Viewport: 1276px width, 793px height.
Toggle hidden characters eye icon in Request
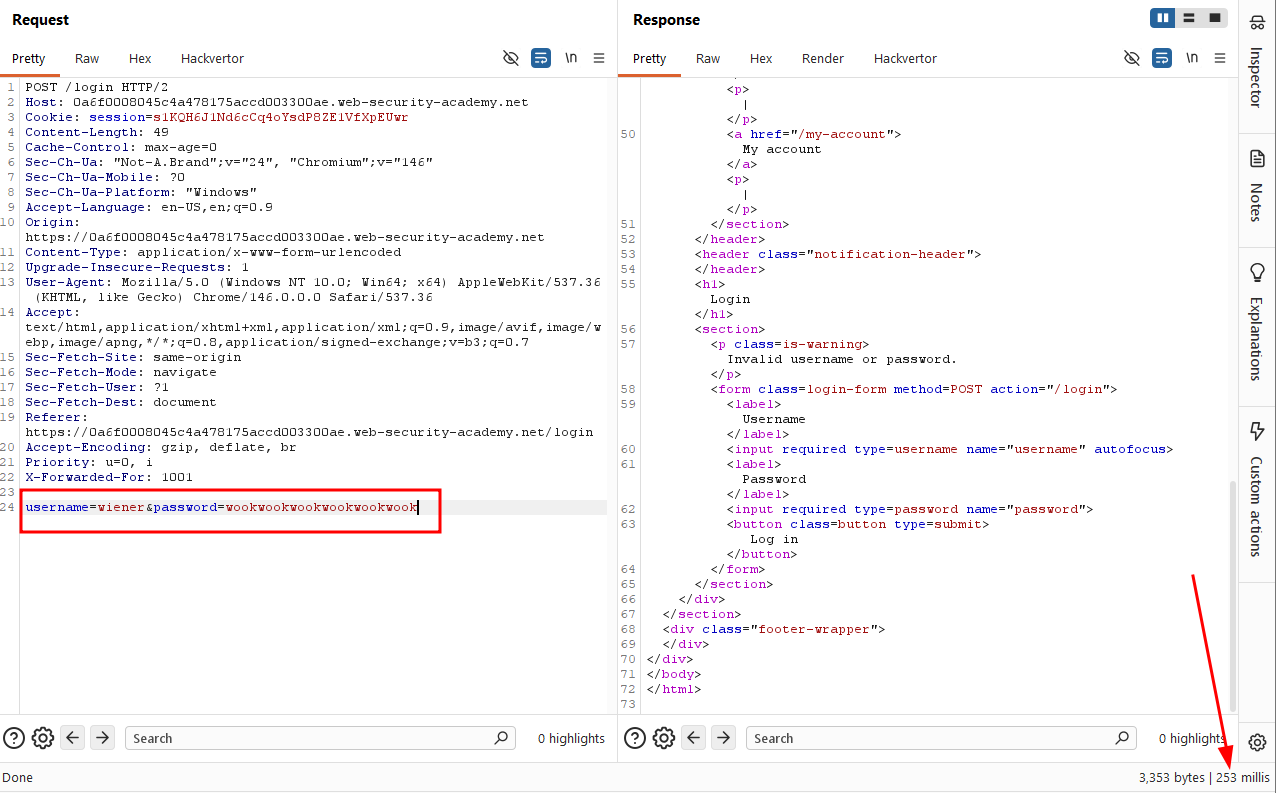(511, 58)
